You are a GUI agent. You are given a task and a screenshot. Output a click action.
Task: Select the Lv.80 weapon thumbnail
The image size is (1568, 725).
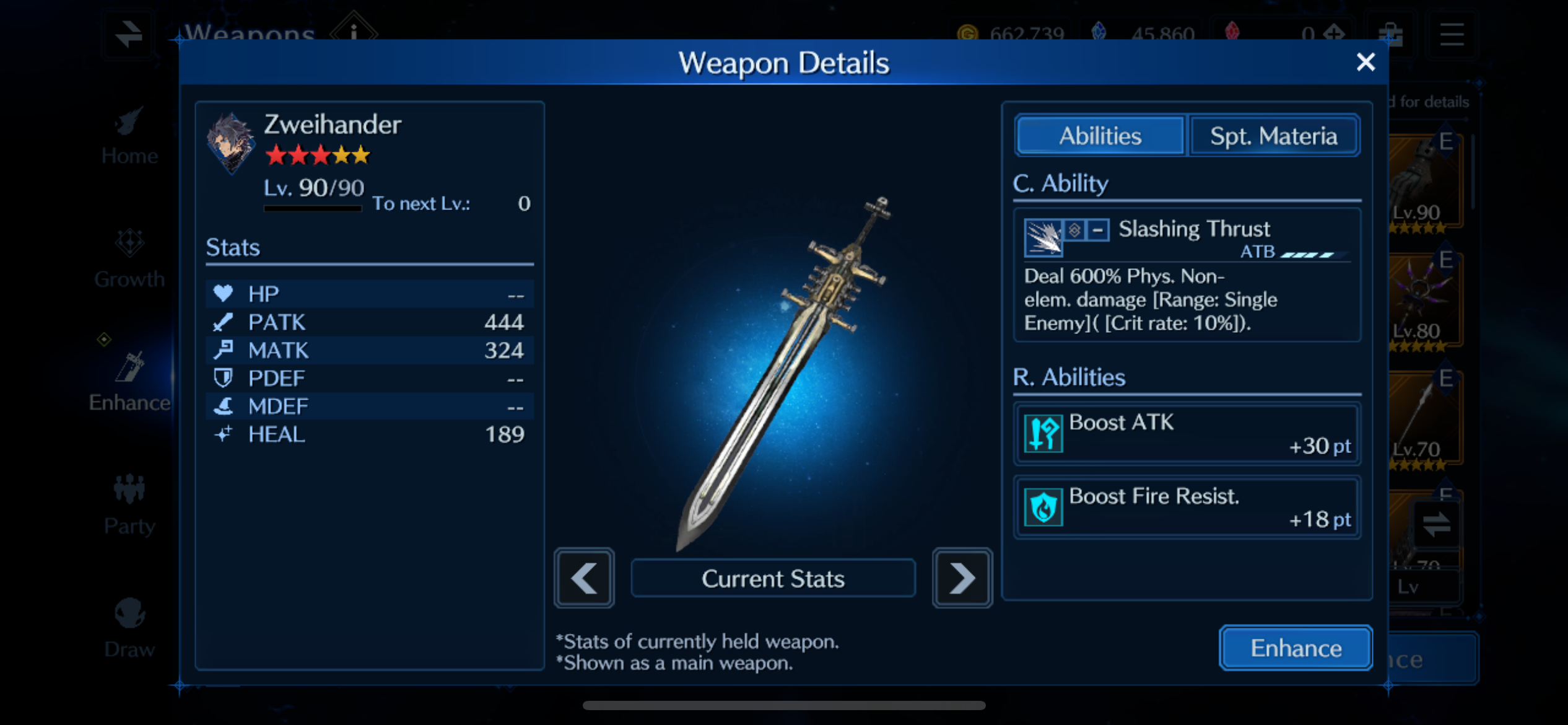(1424, 301)
